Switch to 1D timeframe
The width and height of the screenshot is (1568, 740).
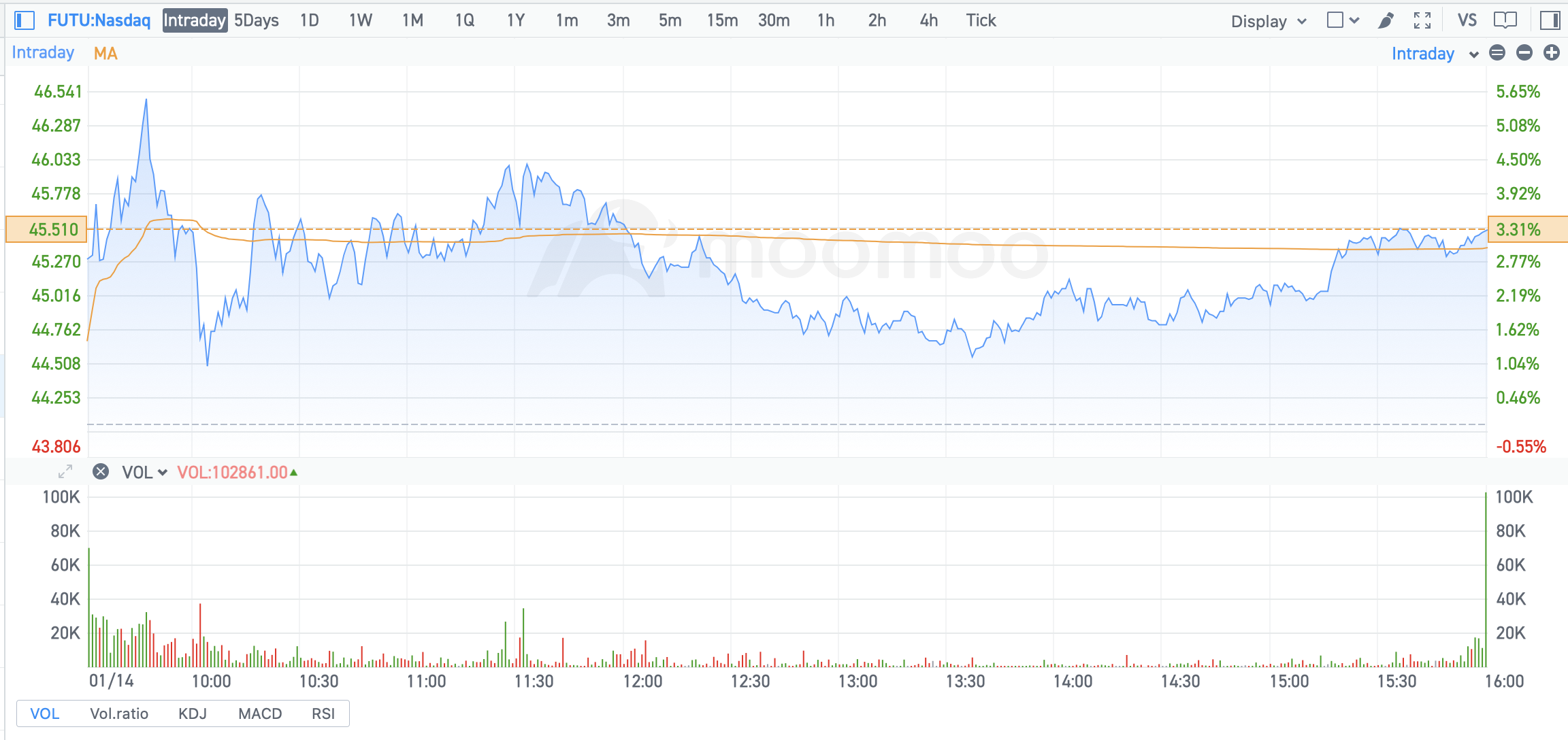pos(310,20)
